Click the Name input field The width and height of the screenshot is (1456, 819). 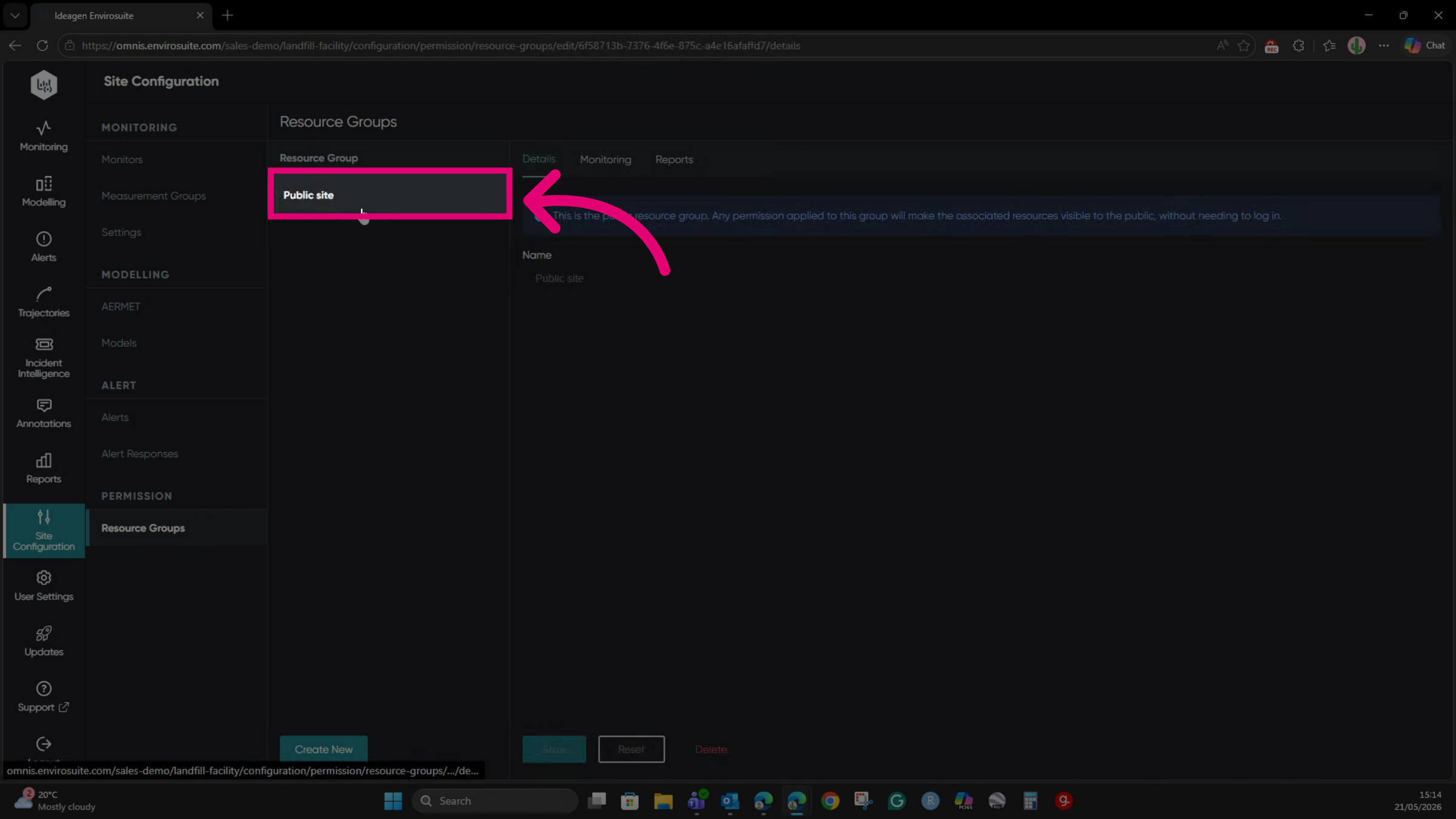[x=980, y=278]
